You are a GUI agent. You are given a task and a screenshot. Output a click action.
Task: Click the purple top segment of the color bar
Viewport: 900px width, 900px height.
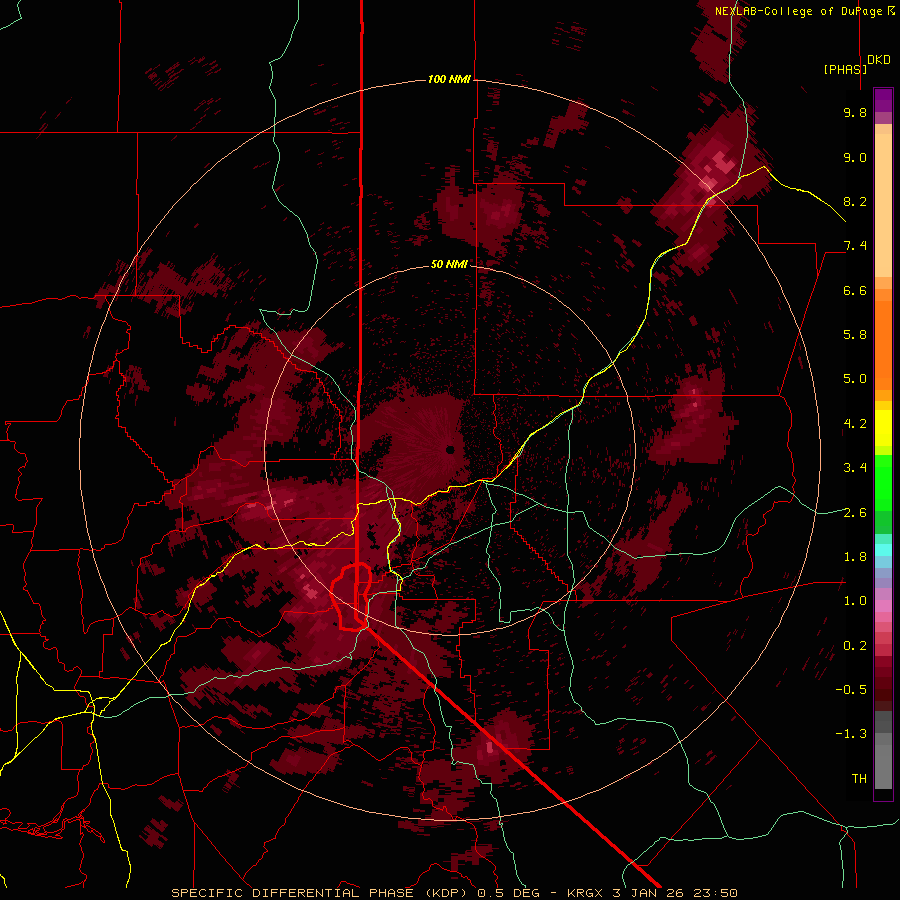click(883, 100)
